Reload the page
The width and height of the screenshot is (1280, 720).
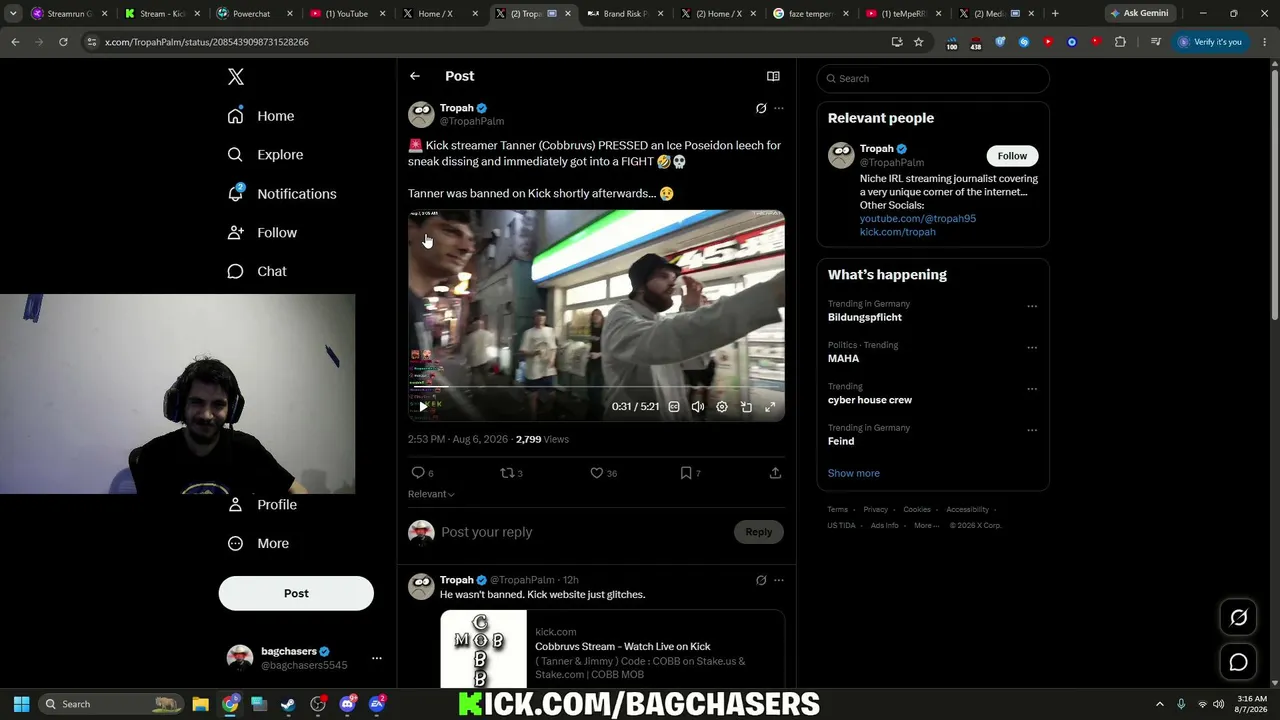coord(63,42)
